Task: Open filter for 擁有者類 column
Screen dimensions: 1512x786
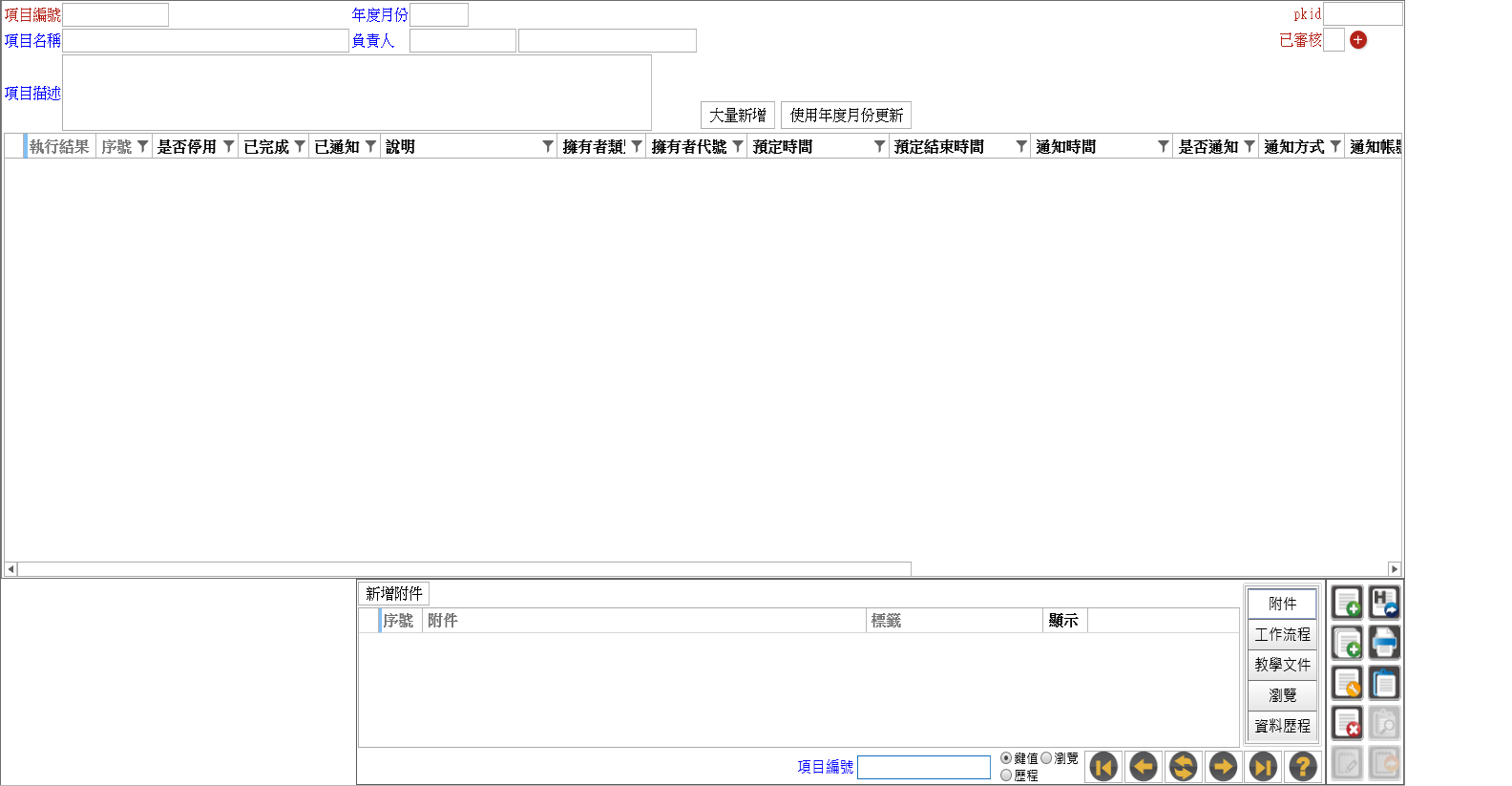Action: 637,146
